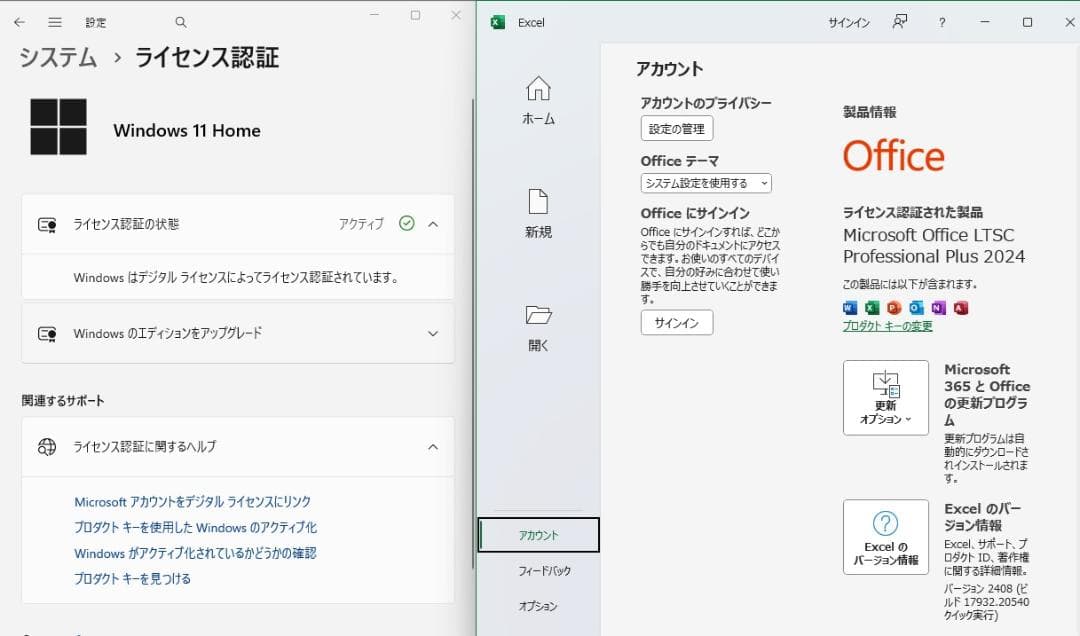Select the PowerPoint icon in product list
This screenshot has height=636, width=1080.
click(893, 307)
